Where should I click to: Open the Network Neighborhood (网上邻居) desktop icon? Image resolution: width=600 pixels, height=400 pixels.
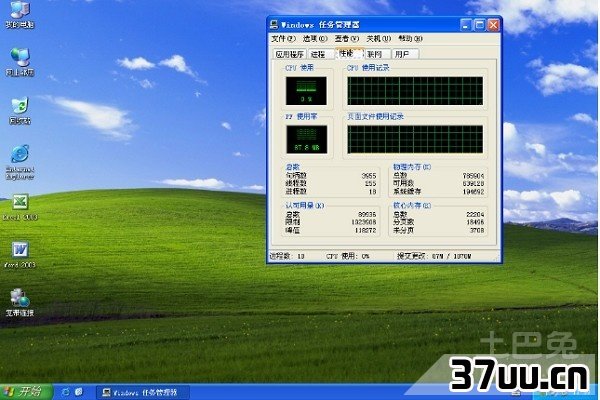point(20,62)
